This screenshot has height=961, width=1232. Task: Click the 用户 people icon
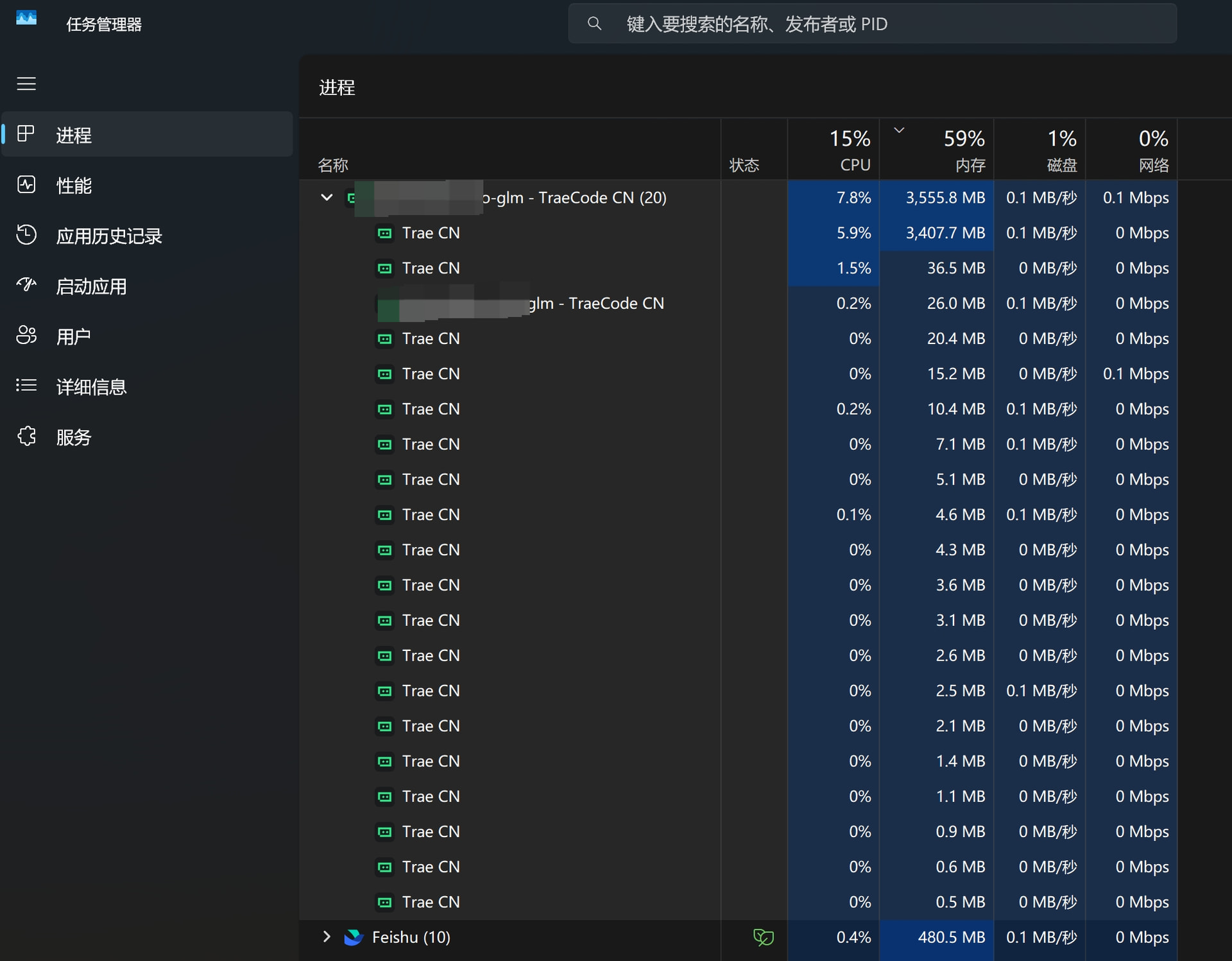tap(26, 335)
